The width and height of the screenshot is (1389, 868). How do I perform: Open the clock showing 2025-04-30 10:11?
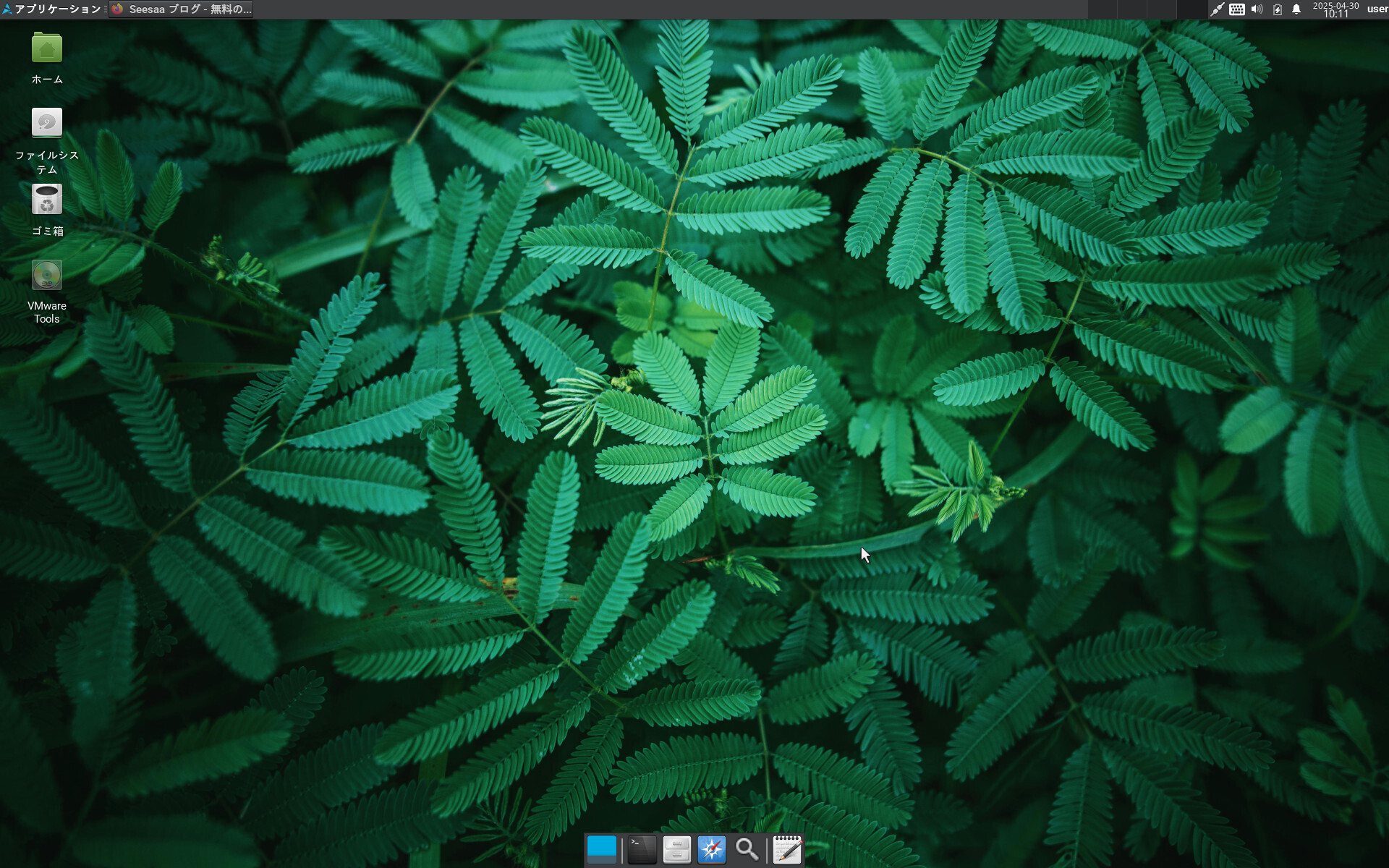[x=1335, y=9]
